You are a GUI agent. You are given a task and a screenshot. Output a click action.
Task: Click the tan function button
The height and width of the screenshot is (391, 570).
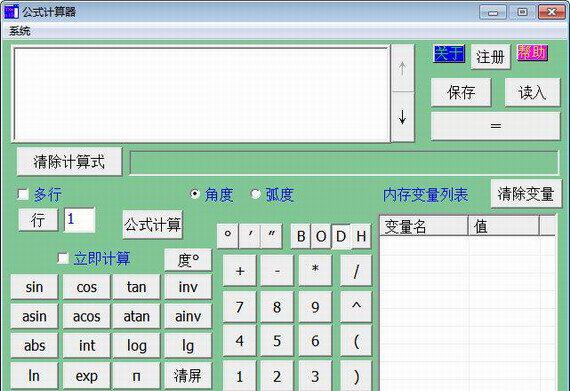[137, 287]
